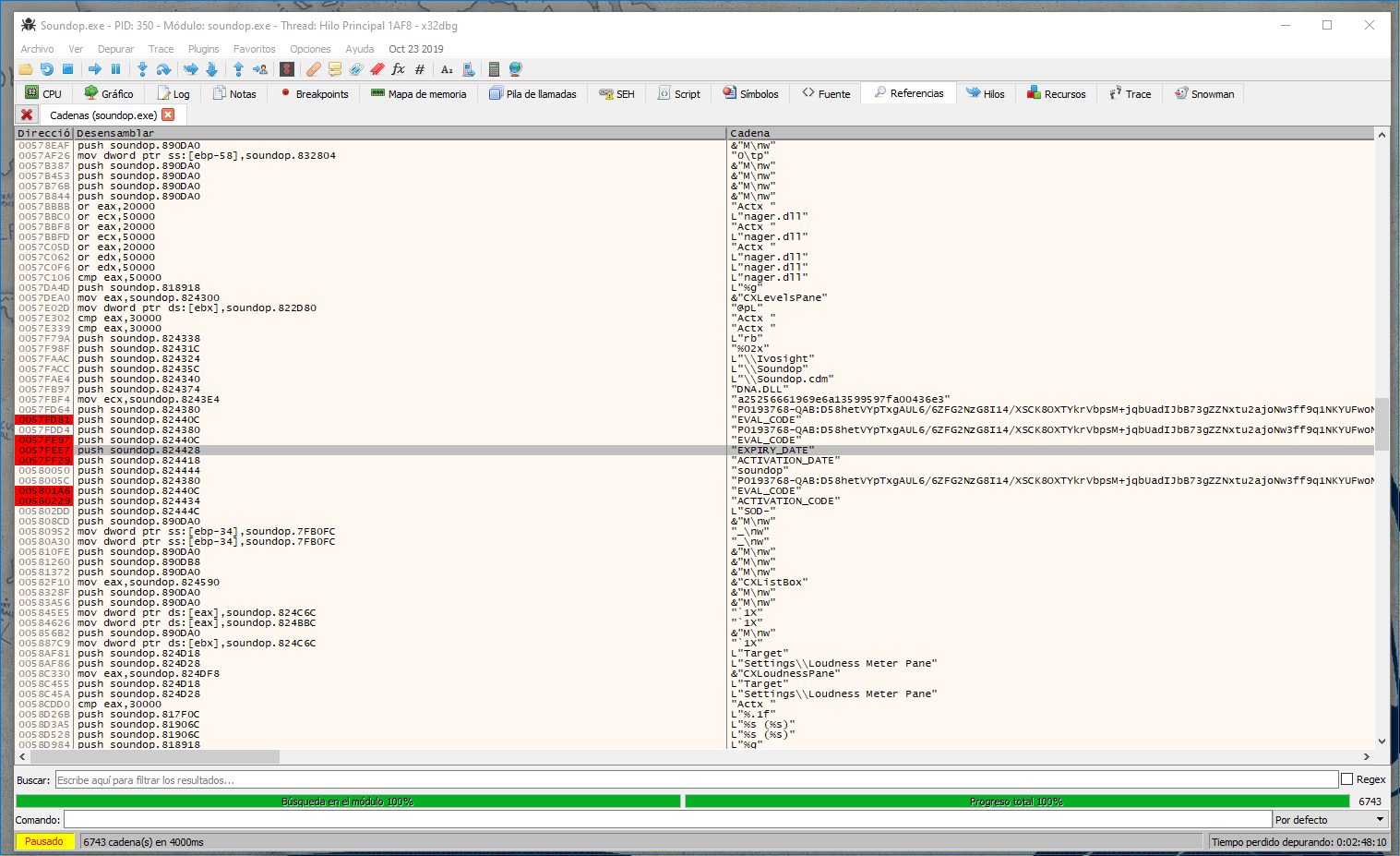Open the Por defecto command dropdown
Screen dimensions: 1400x856
tap(1331, 819)
